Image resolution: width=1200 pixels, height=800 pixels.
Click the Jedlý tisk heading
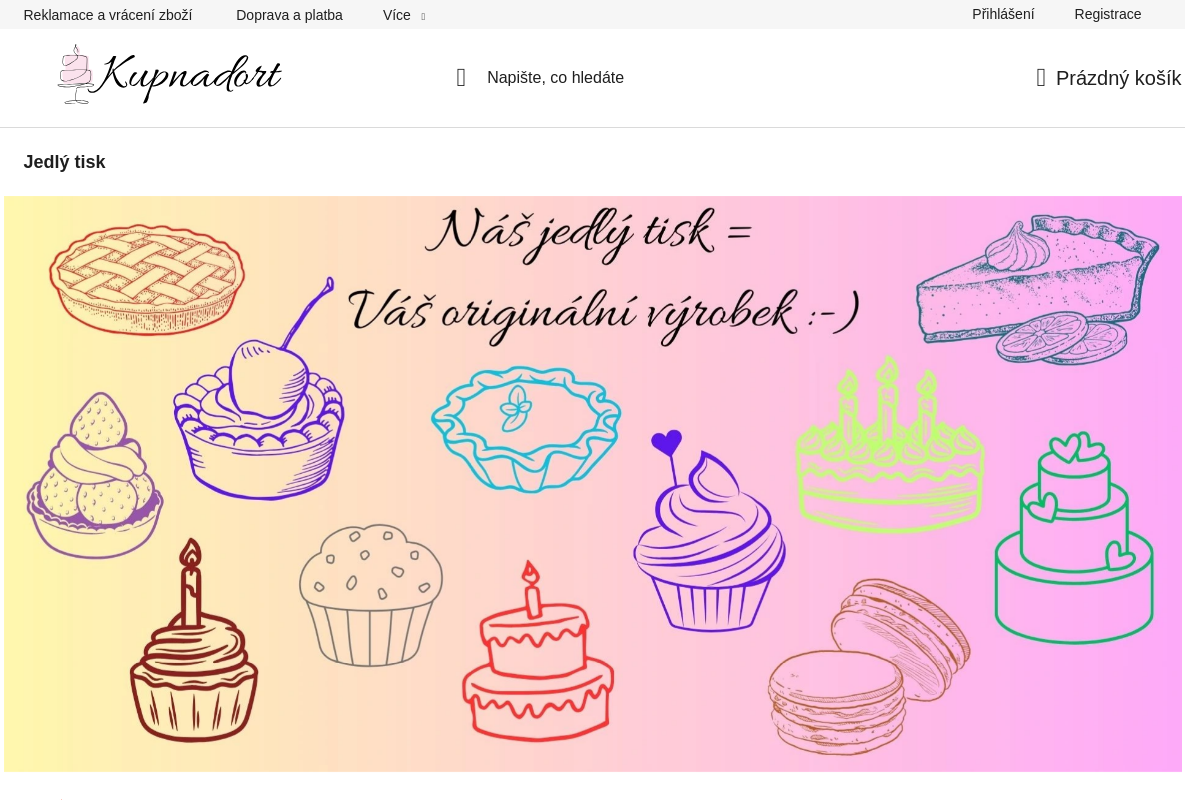point(65,162)
